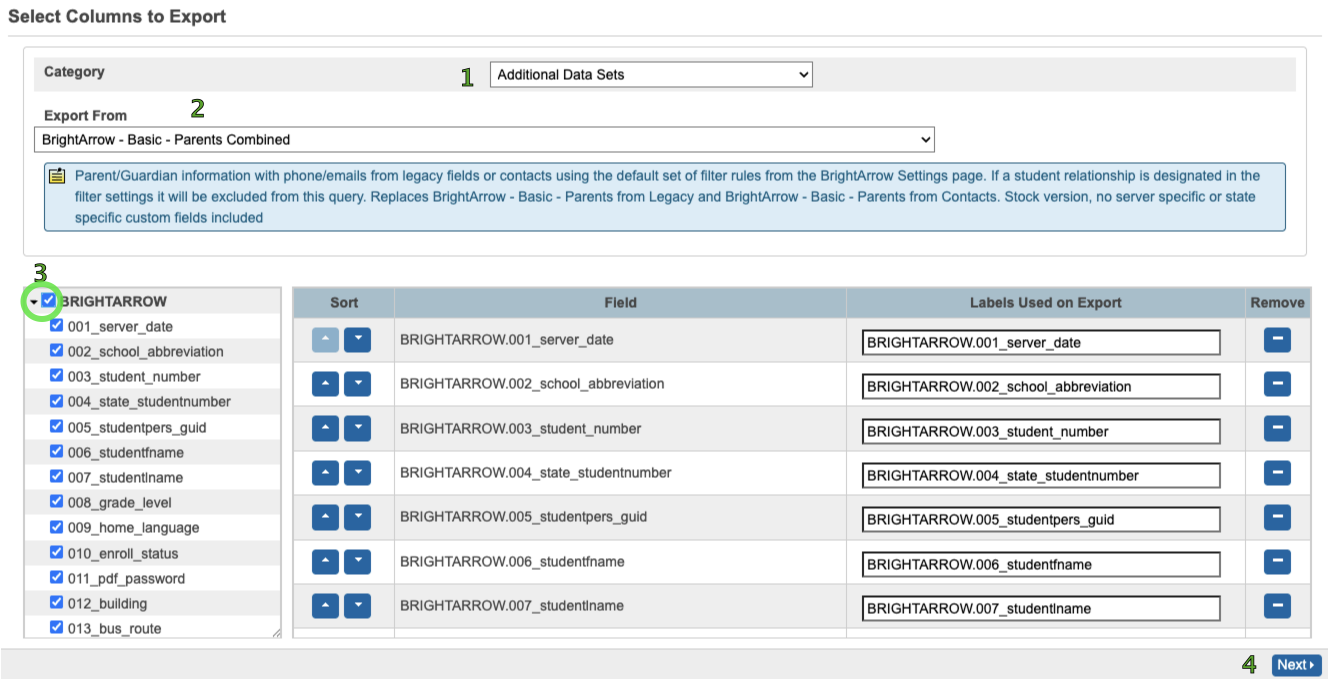Edit label for 004_state_studentnumber
Screen dimensions: 1328x679
pyautogui.click(x=1041, y=475)
